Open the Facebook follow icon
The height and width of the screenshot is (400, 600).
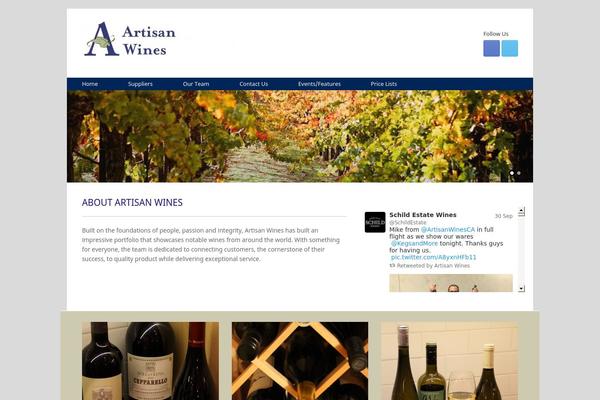[x=491, y=48]
